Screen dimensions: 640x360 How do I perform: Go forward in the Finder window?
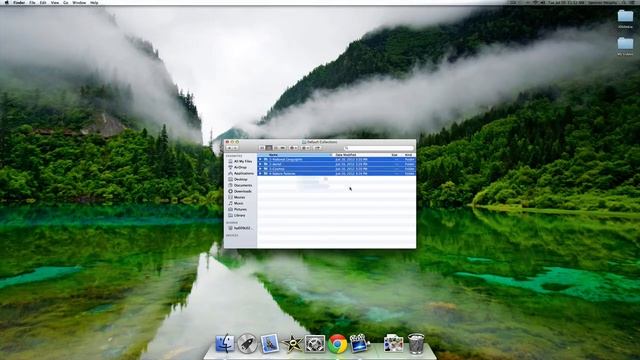coord(235,148)
